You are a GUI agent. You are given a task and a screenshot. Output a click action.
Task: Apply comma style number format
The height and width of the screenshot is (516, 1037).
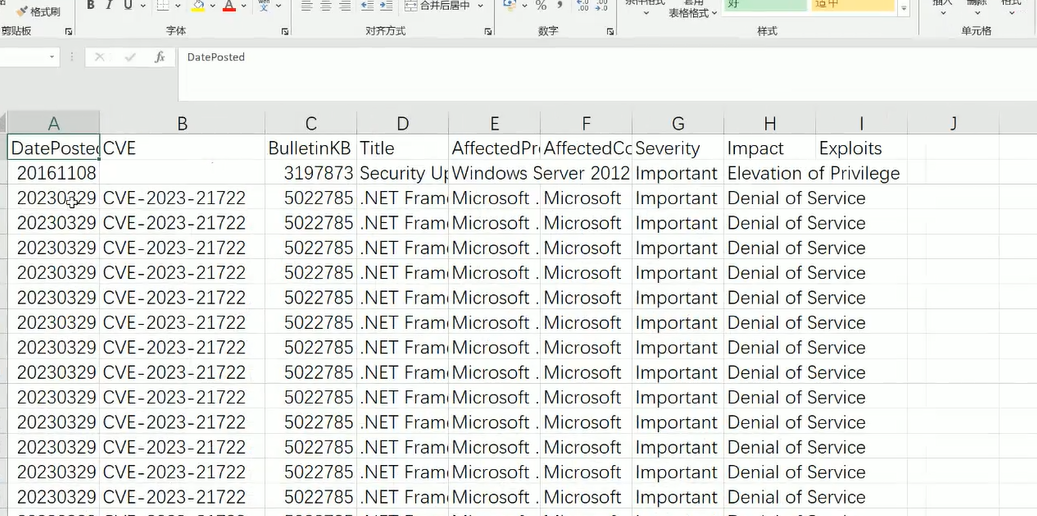(x=560, y=6)
